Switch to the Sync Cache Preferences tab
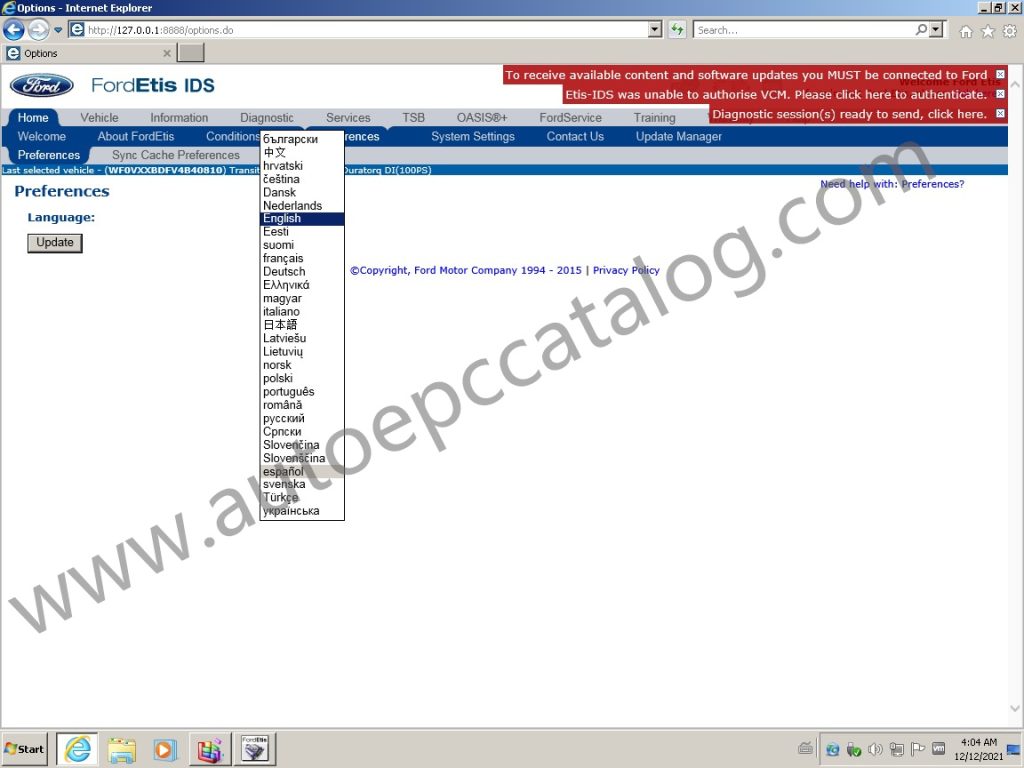Viewport: 1024px width, 768px height. (174, 155)
